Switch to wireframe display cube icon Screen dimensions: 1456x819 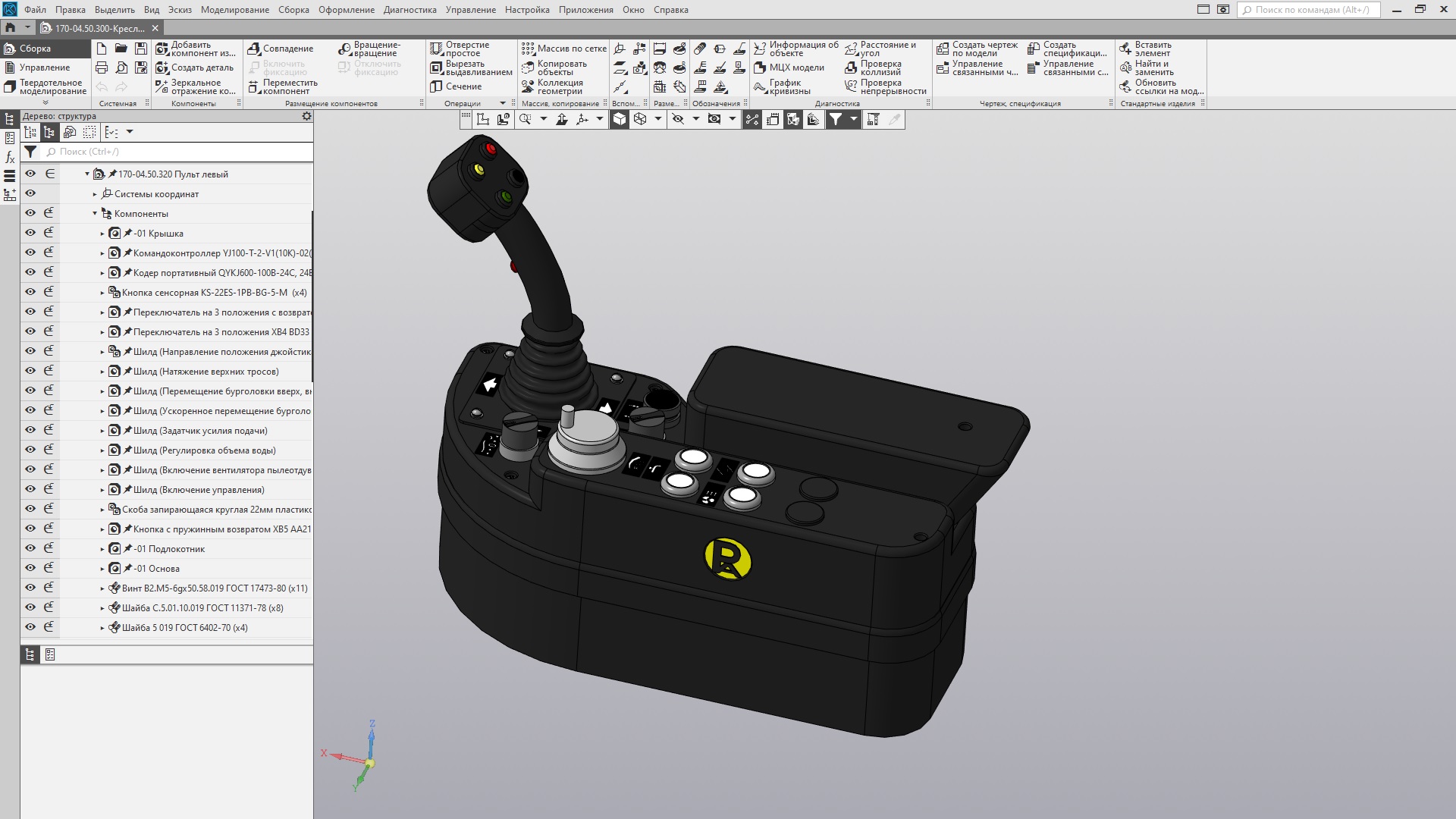pyautogui.click(x=640, y=119)
